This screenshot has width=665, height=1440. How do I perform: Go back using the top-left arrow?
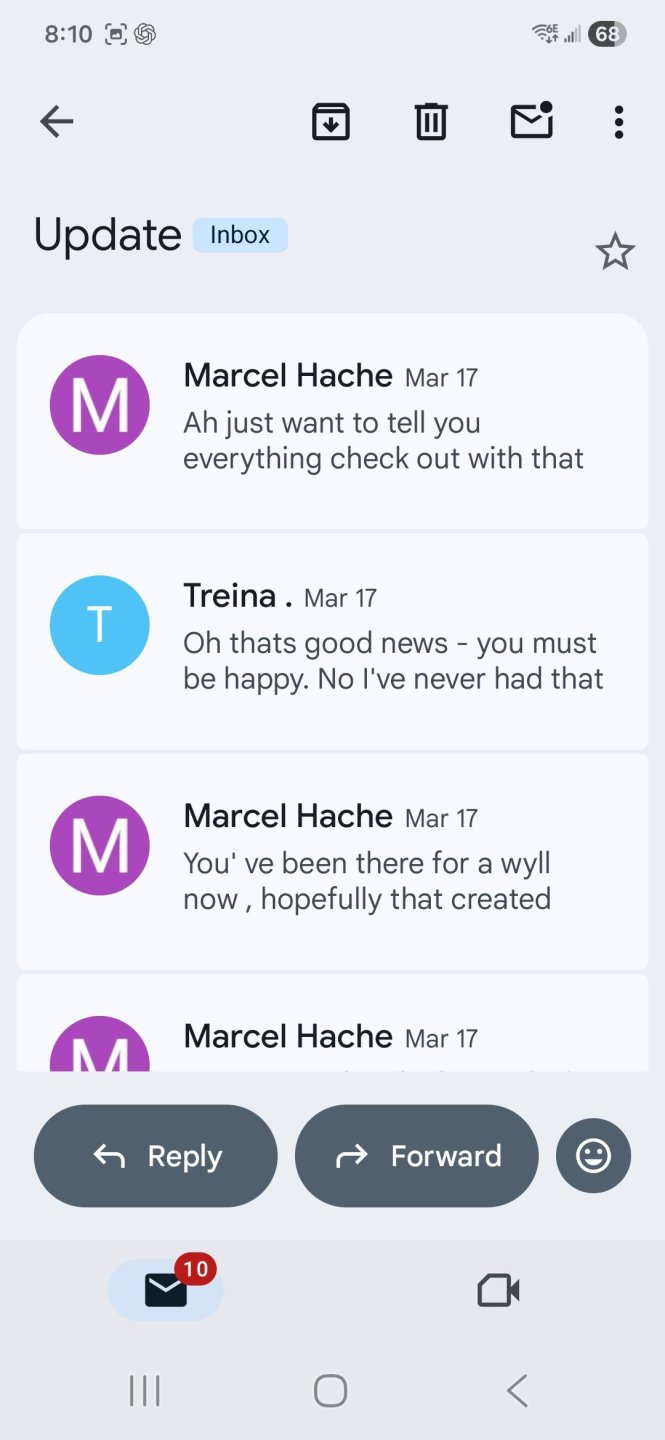click(57, 122)
